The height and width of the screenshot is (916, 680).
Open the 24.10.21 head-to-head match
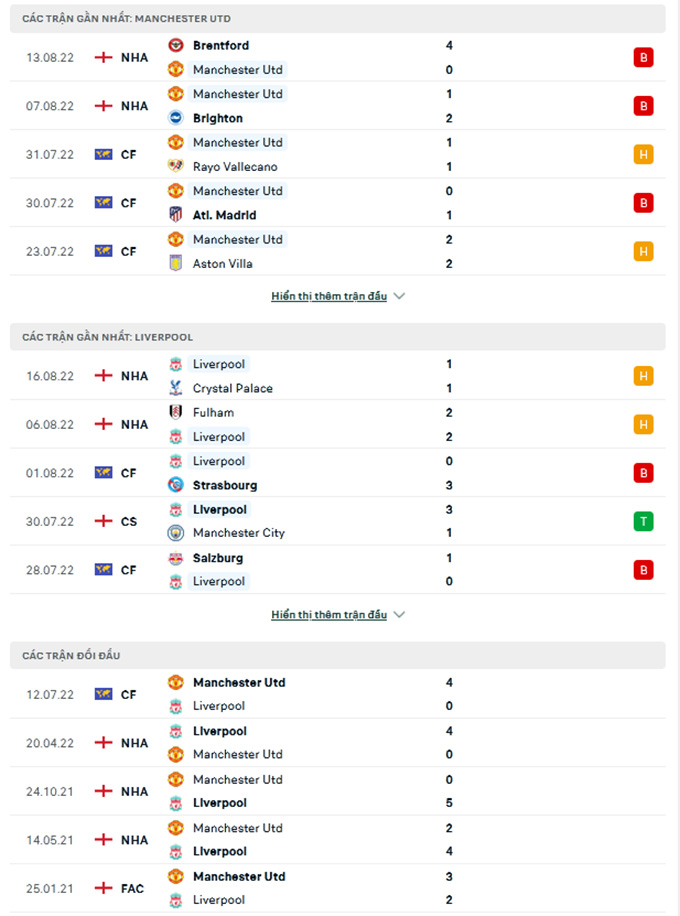tap(340, 791)
